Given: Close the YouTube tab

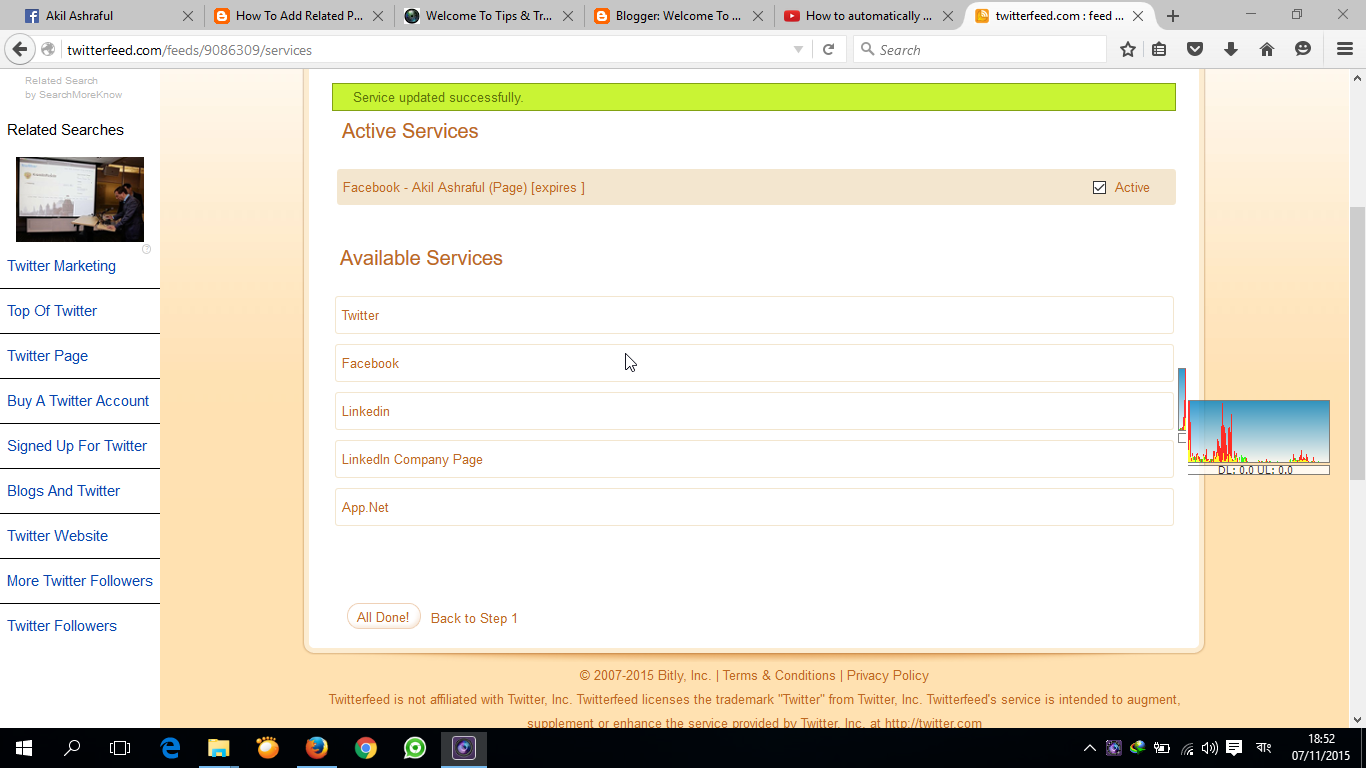Looking at the screenshot, I should [948, 16].
